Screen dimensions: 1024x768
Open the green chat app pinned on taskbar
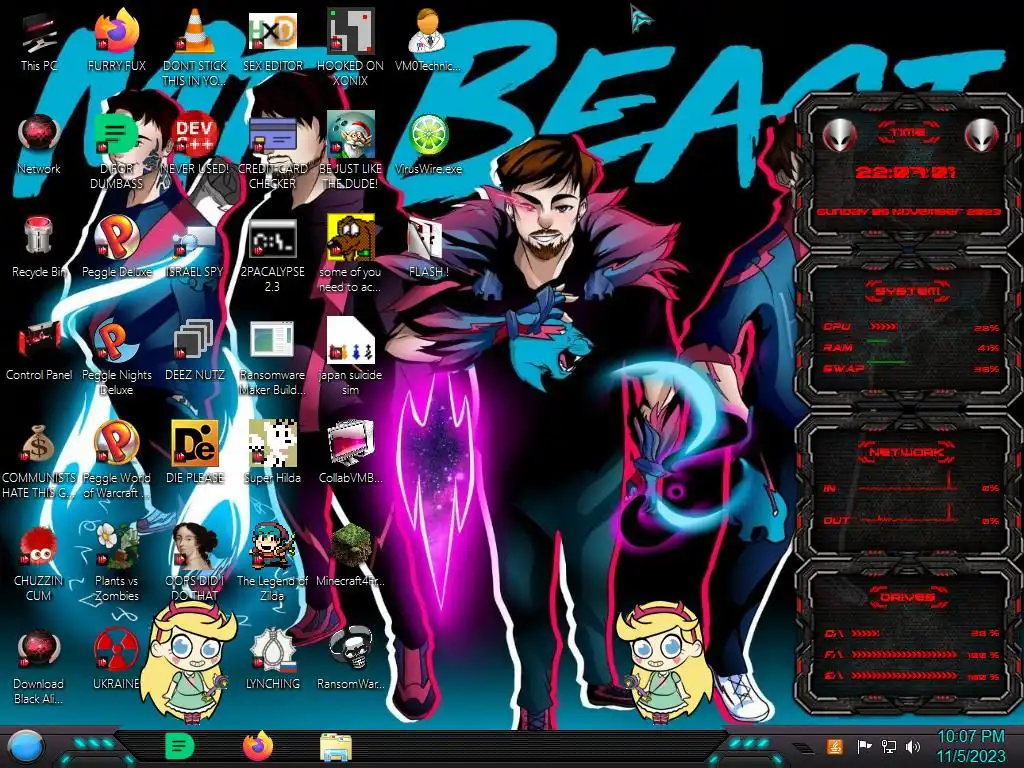click(x=179, y=746)
